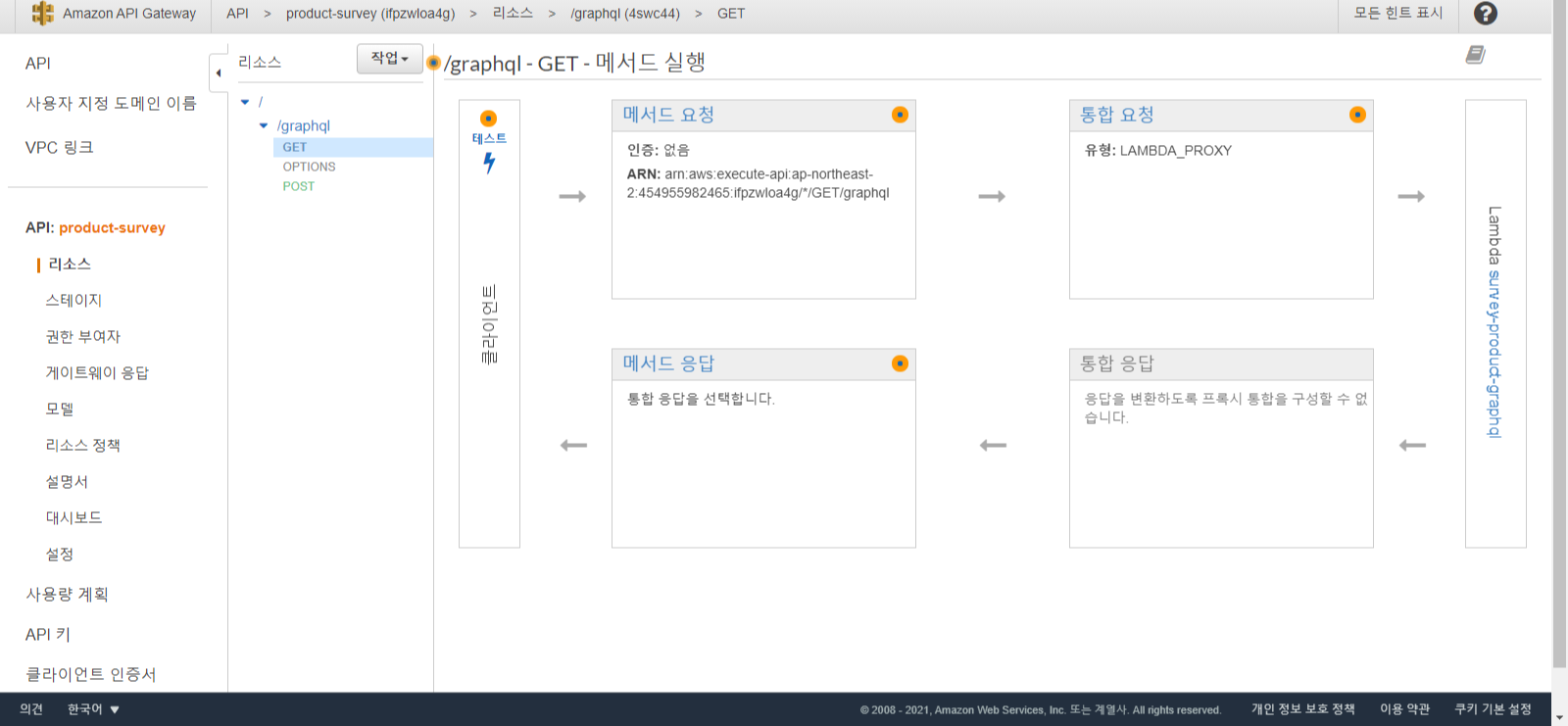
Task: Click the page vertical scrollbar
Action: tap(1560, 333)
